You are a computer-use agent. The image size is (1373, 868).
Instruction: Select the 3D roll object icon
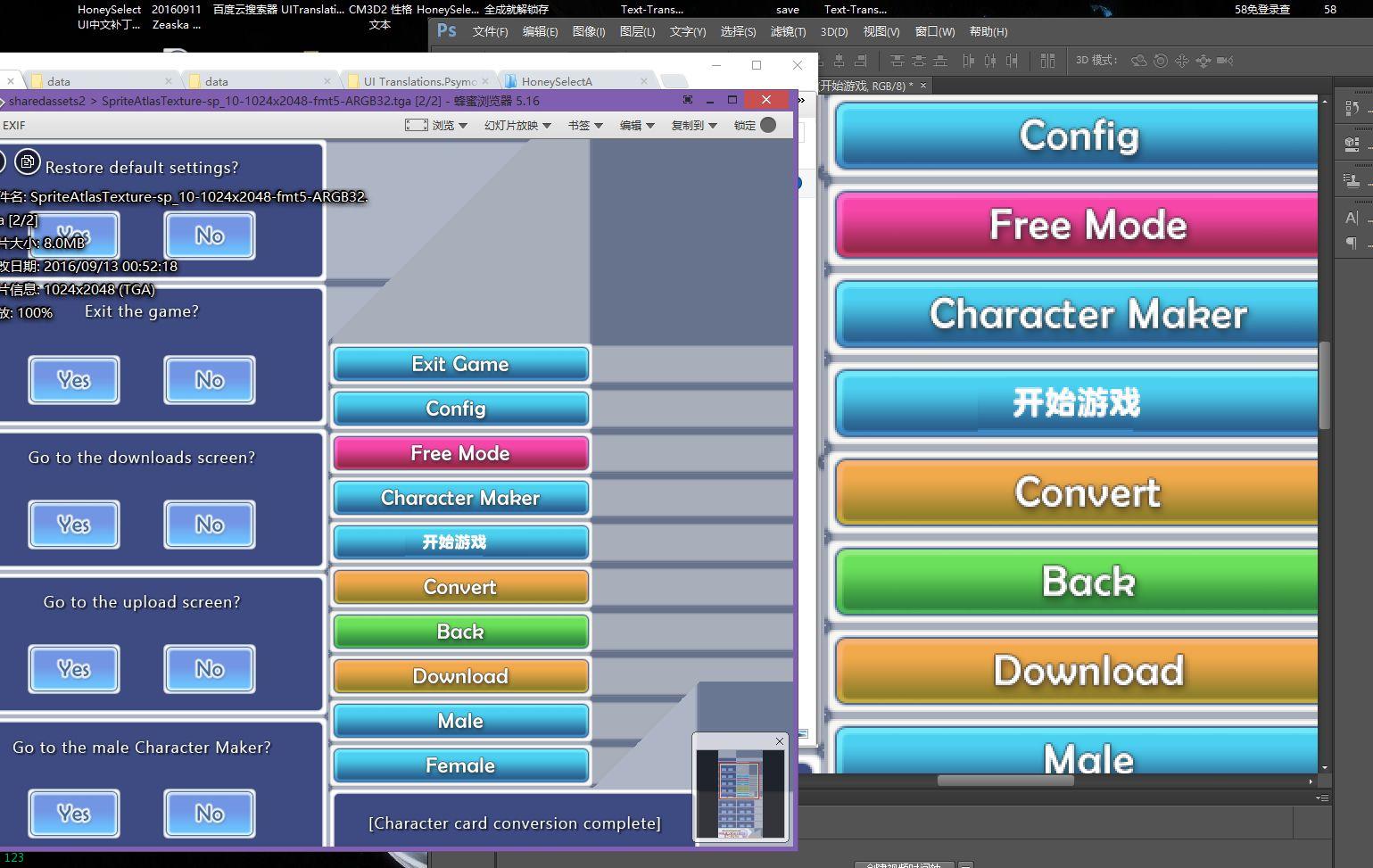(x=1161, y=61)
